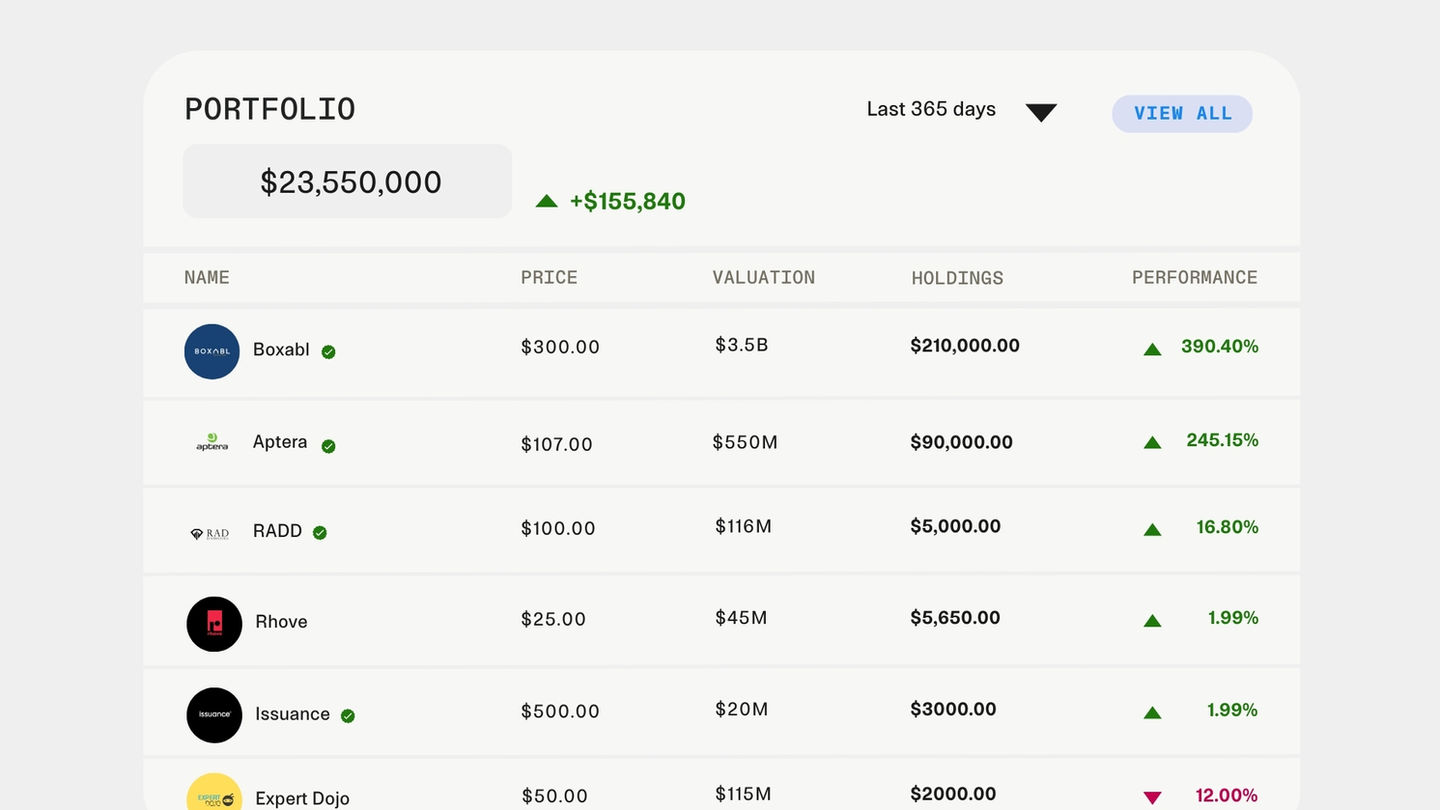Open the Rhove company name link

click(x=281, y=622)
